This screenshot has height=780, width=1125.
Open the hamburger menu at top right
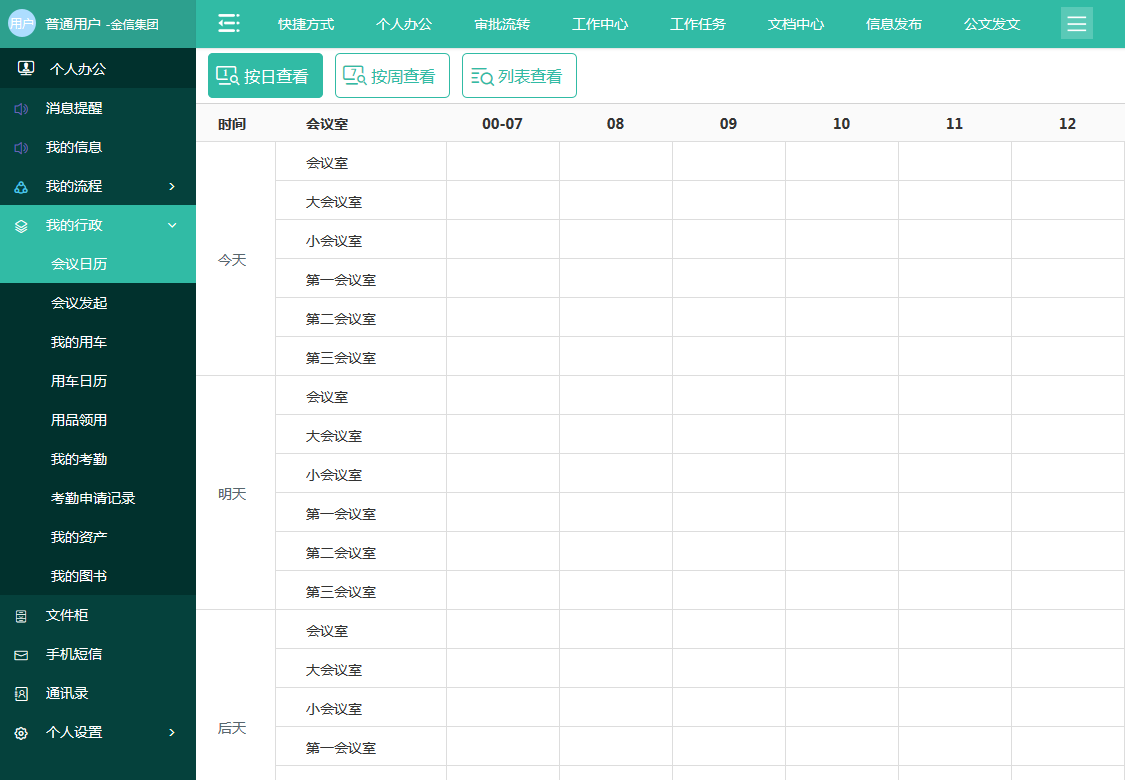pyautogui.click(x=1076, y=22)
